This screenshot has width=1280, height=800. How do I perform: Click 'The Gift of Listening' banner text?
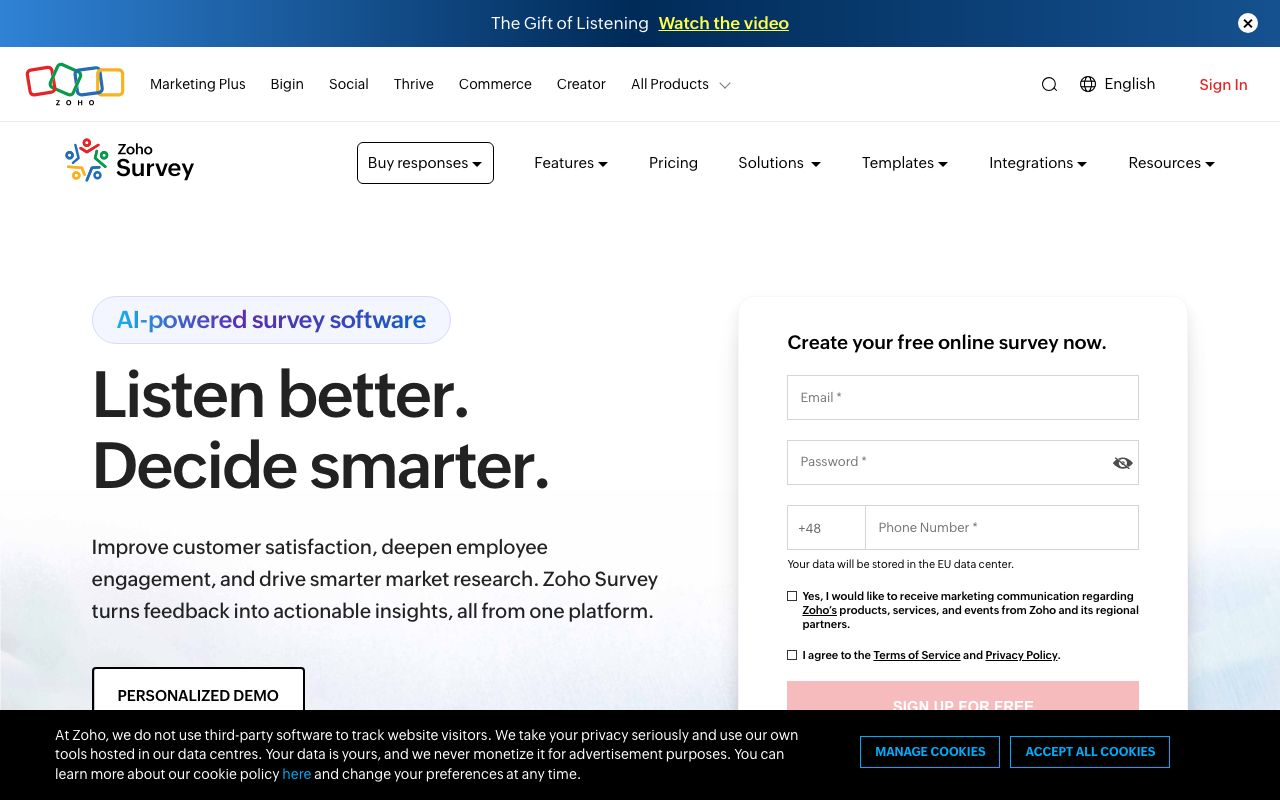570,23
